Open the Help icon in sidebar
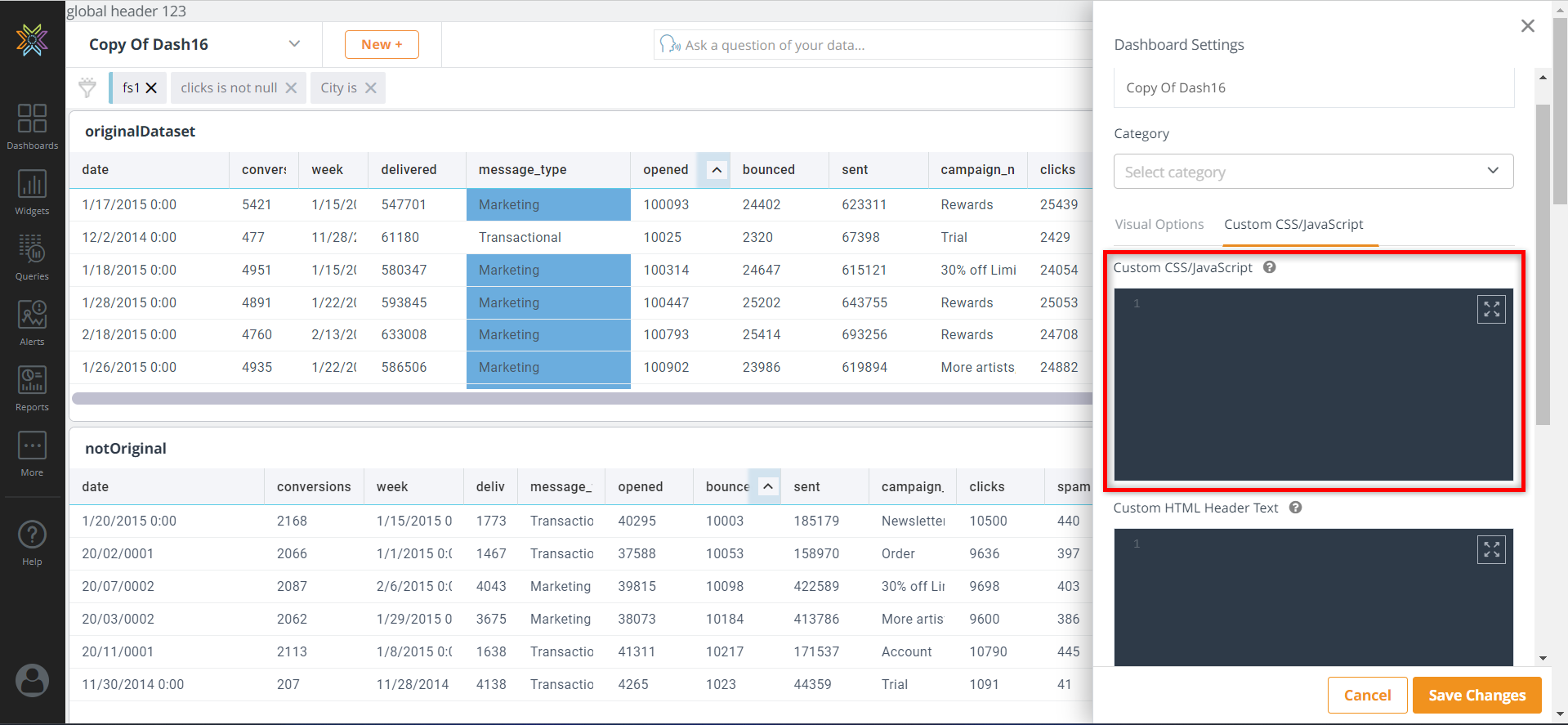 point(32,543)
